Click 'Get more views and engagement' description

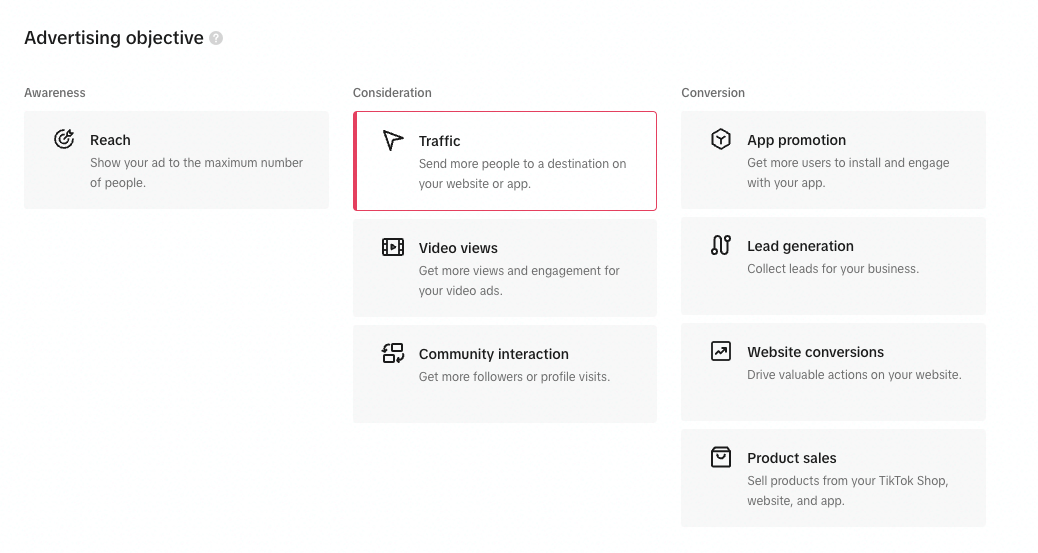coord(519,281)
